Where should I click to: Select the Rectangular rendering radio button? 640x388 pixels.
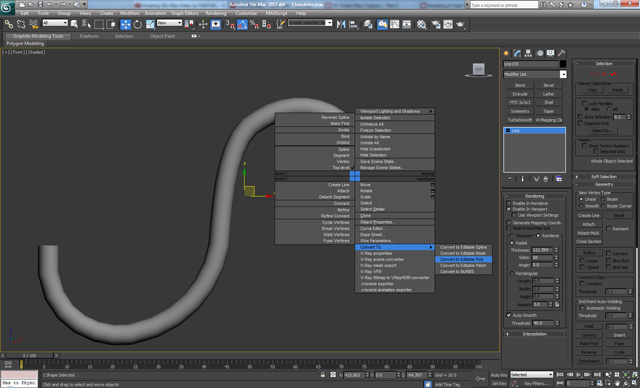(x=512, y=273)
